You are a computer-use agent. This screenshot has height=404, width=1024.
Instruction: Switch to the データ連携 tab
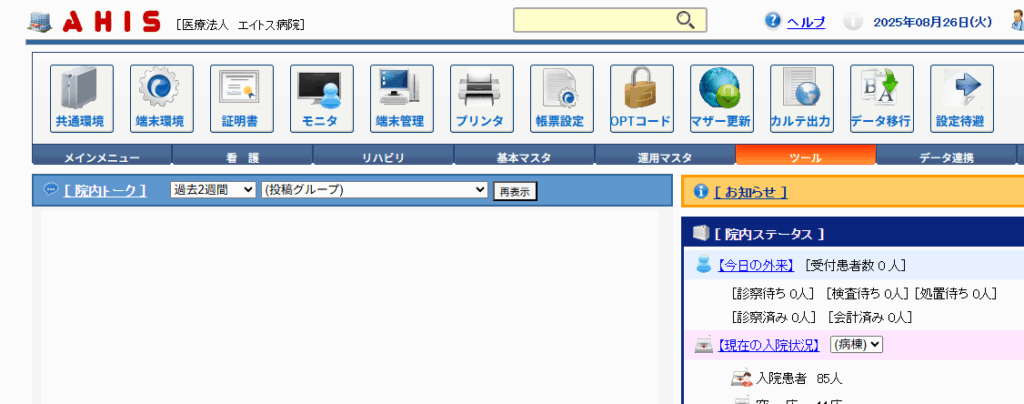pos(946,157)
